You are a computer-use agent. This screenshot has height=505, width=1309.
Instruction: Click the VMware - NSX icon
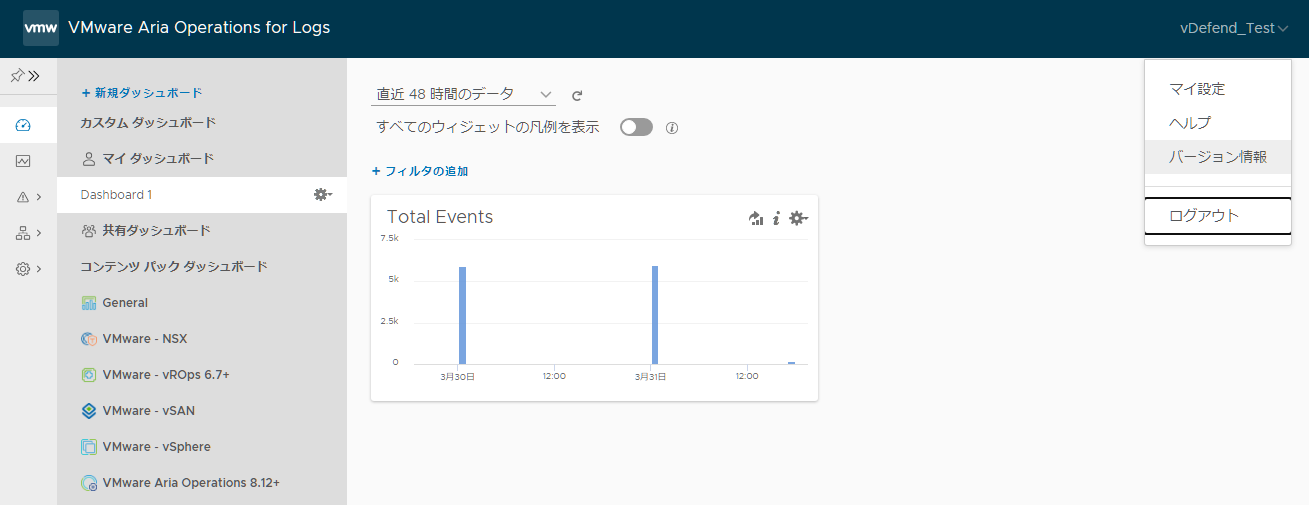click(x=89, y=339)
